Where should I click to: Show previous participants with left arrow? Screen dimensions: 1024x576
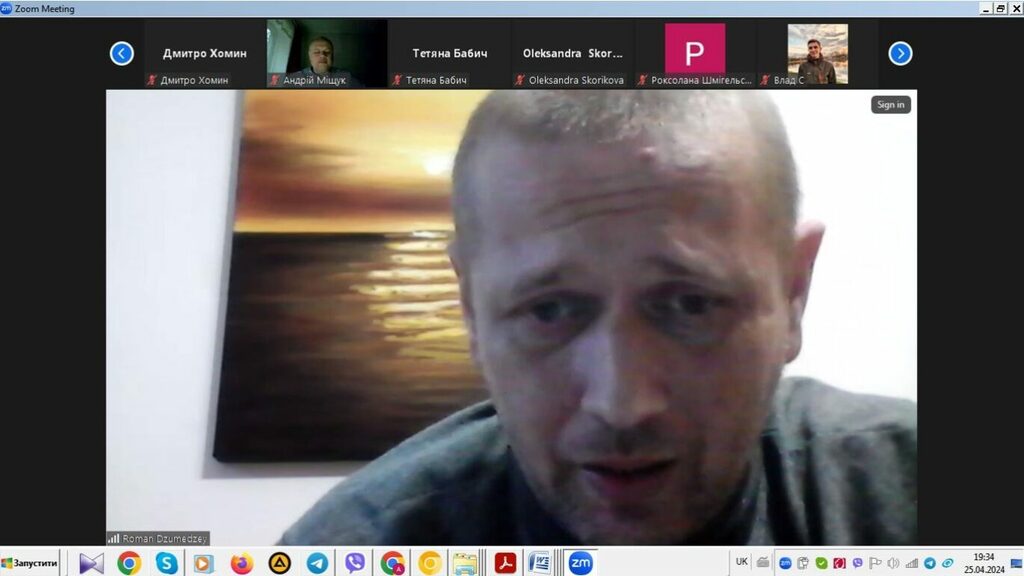pos(122,54)
